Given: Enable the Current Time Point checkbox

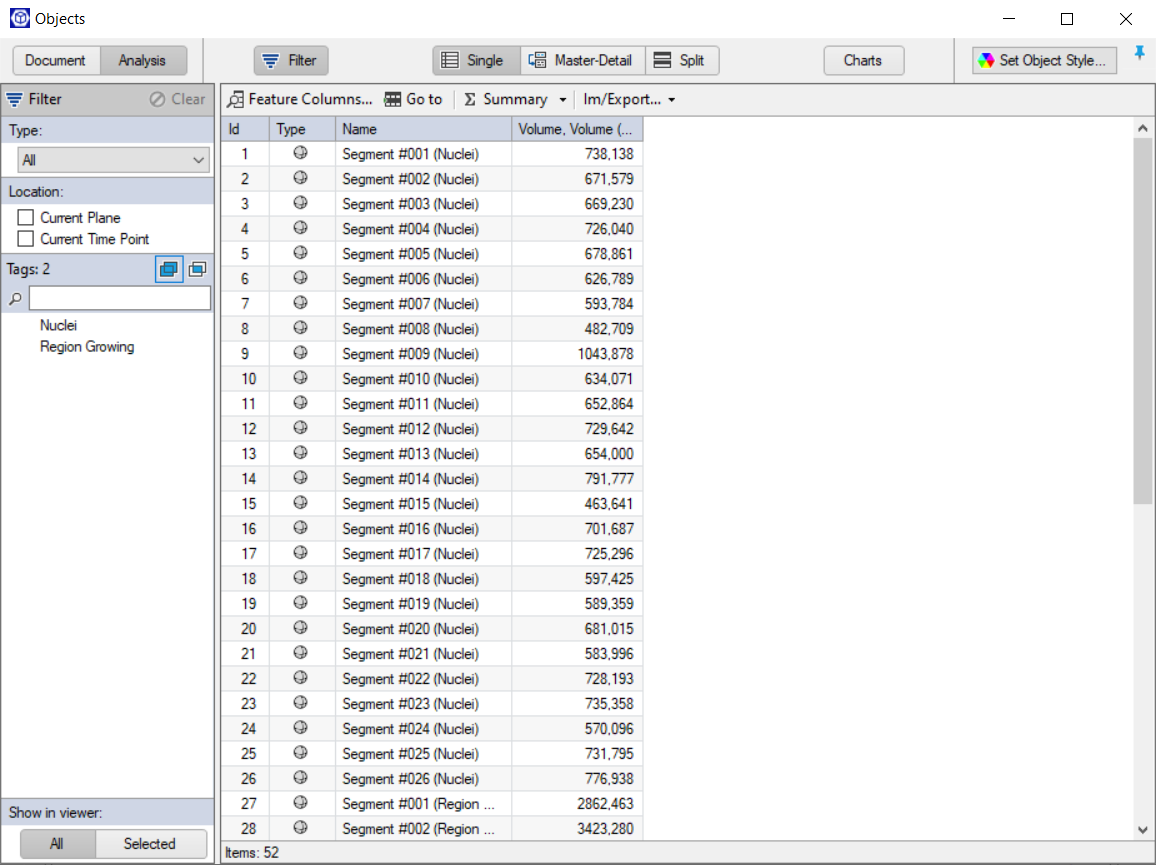Looking at the screenshot, I should click(25, 239).
